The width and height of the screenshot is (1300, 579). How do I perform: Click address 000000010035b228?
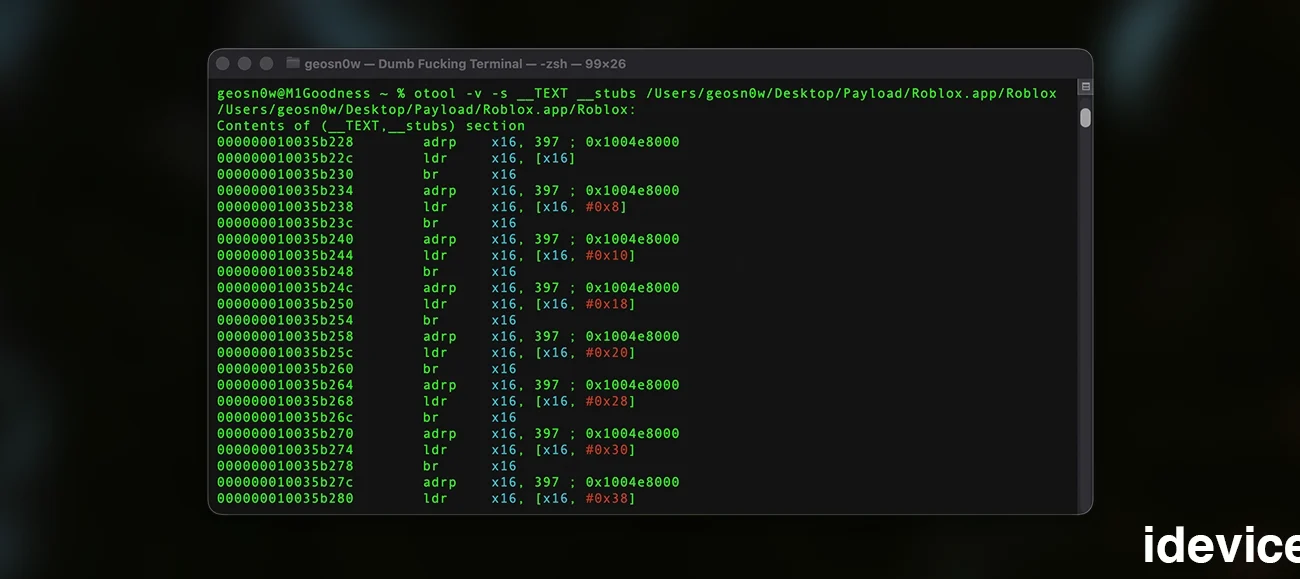285,142
